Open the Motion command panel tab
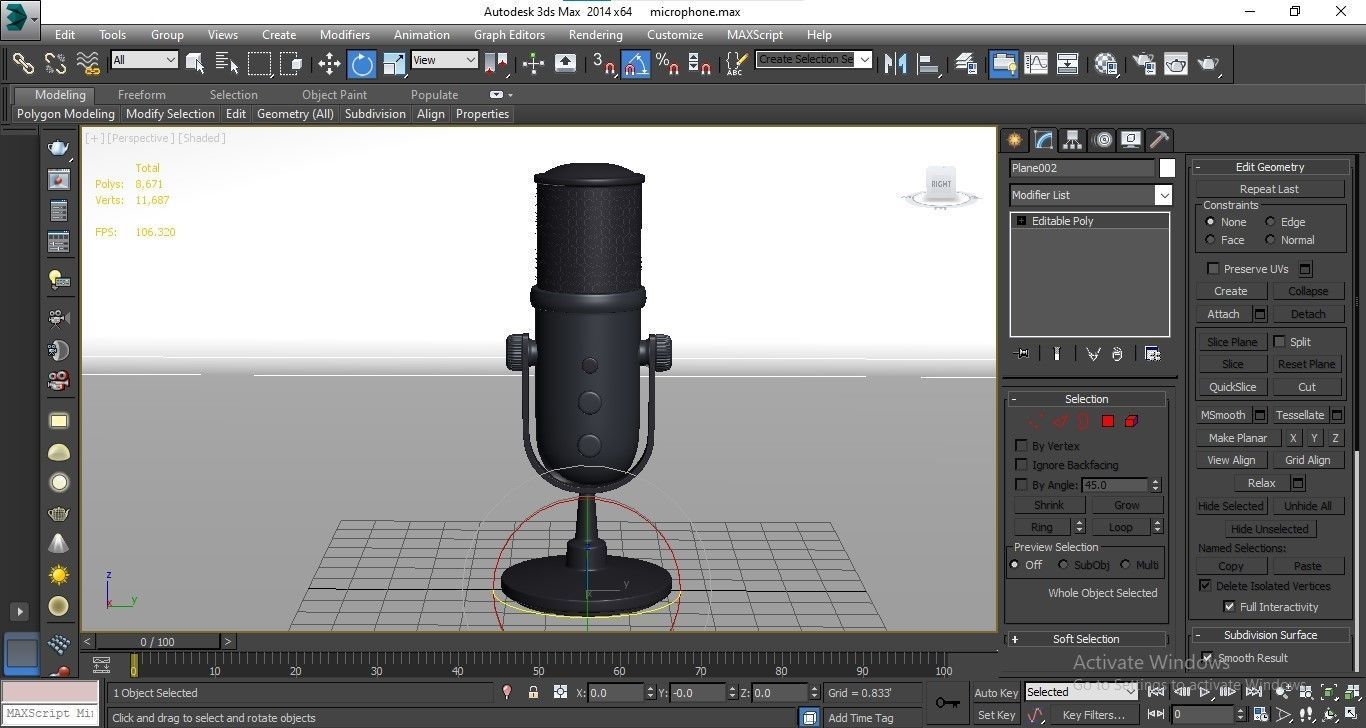The width and height of the screenshot is (1366, 728). coord(1102,140)
